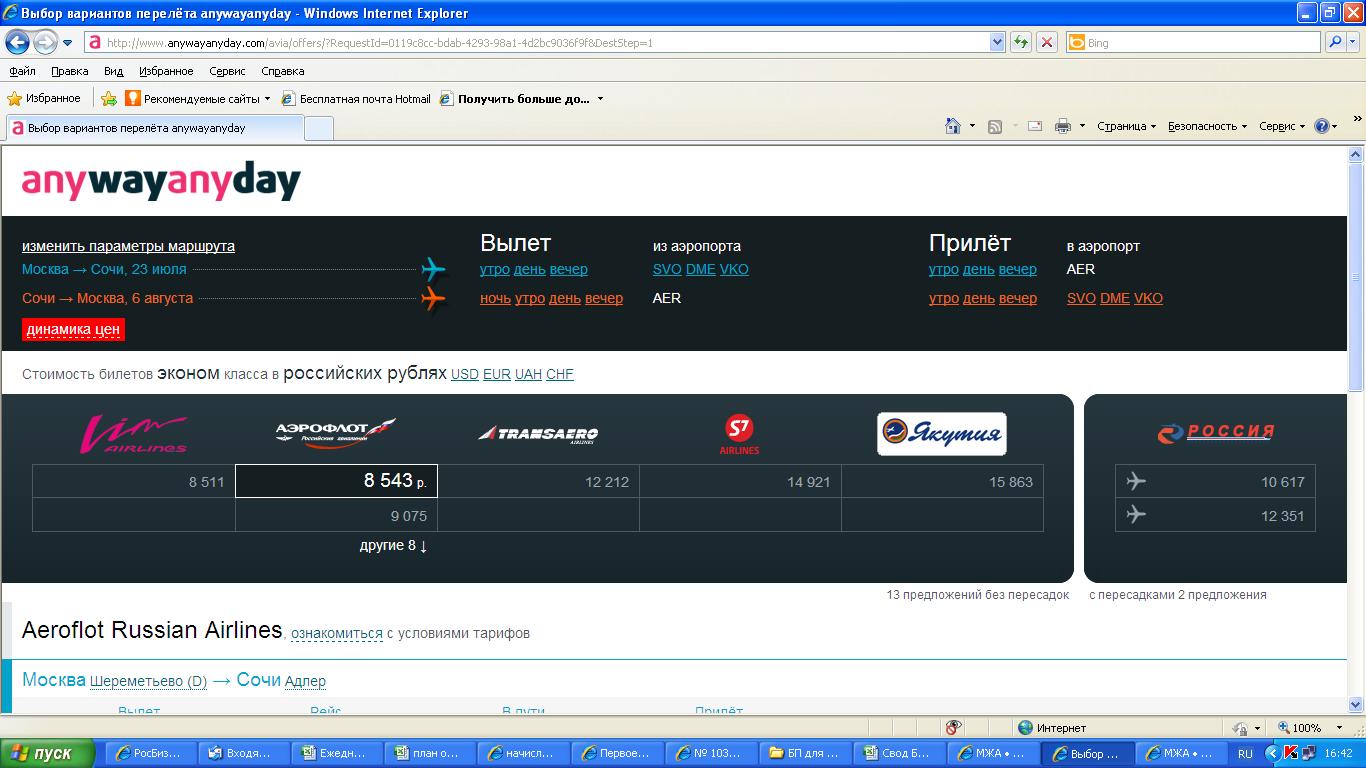Choose the Якутия airline logo
This screenshot has width=1366, height=768.
point(941,434)
